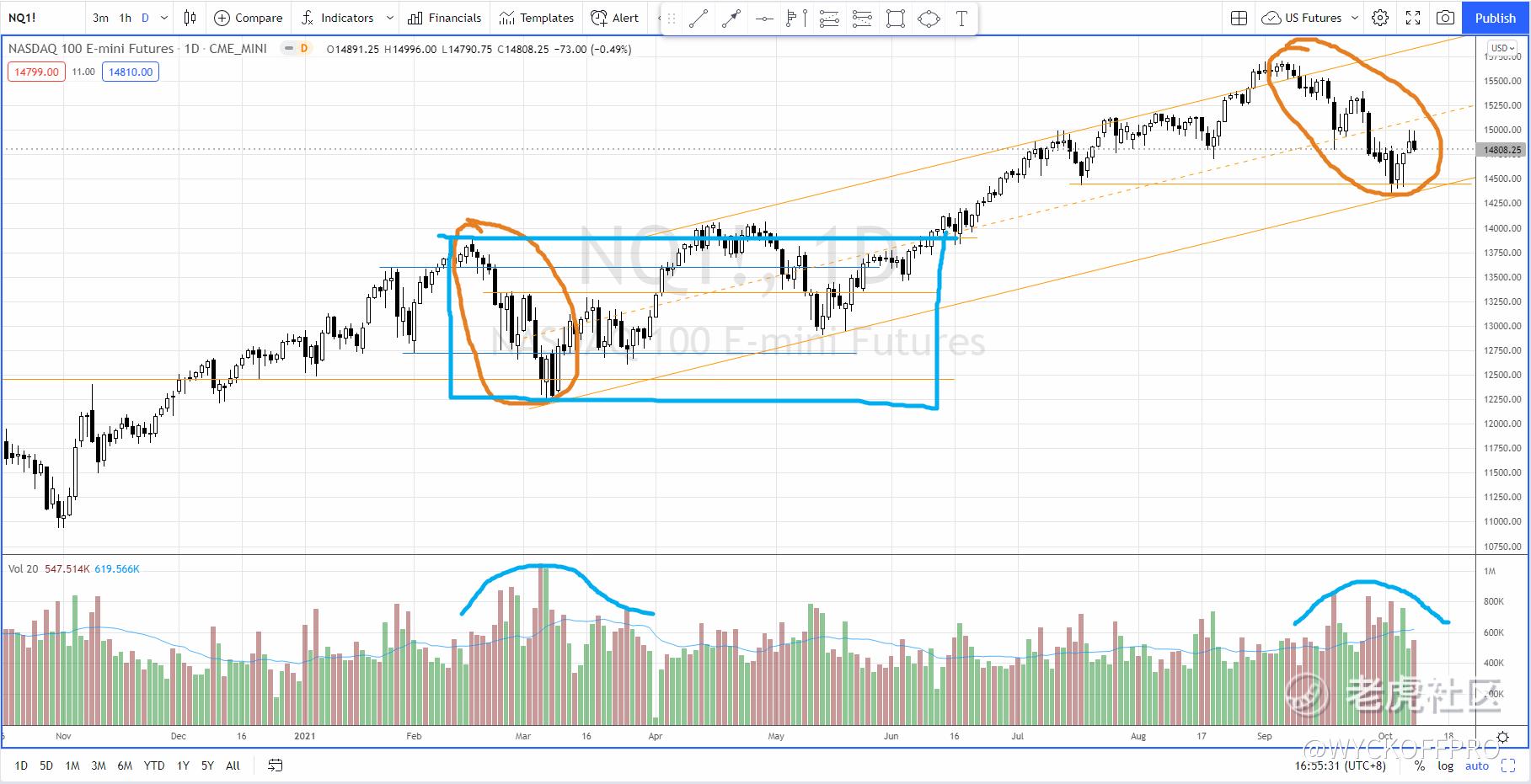Open the NQ1! symbol search

point(23,18)
